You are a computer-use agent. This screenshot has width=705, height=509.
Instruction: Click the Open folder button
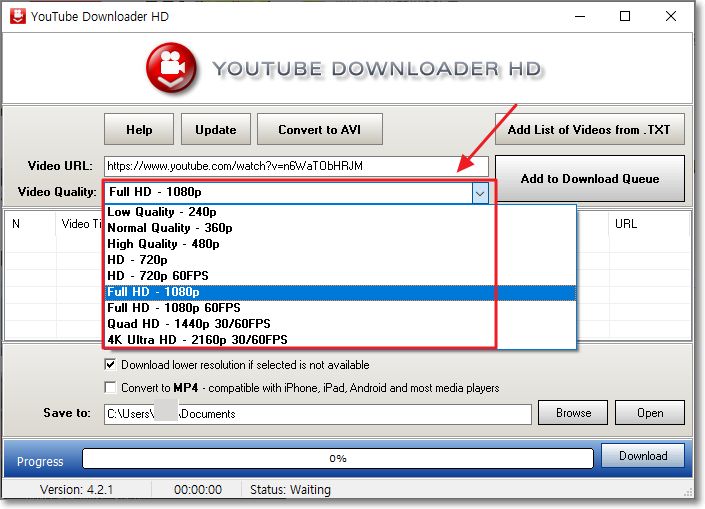click(650, 413)
